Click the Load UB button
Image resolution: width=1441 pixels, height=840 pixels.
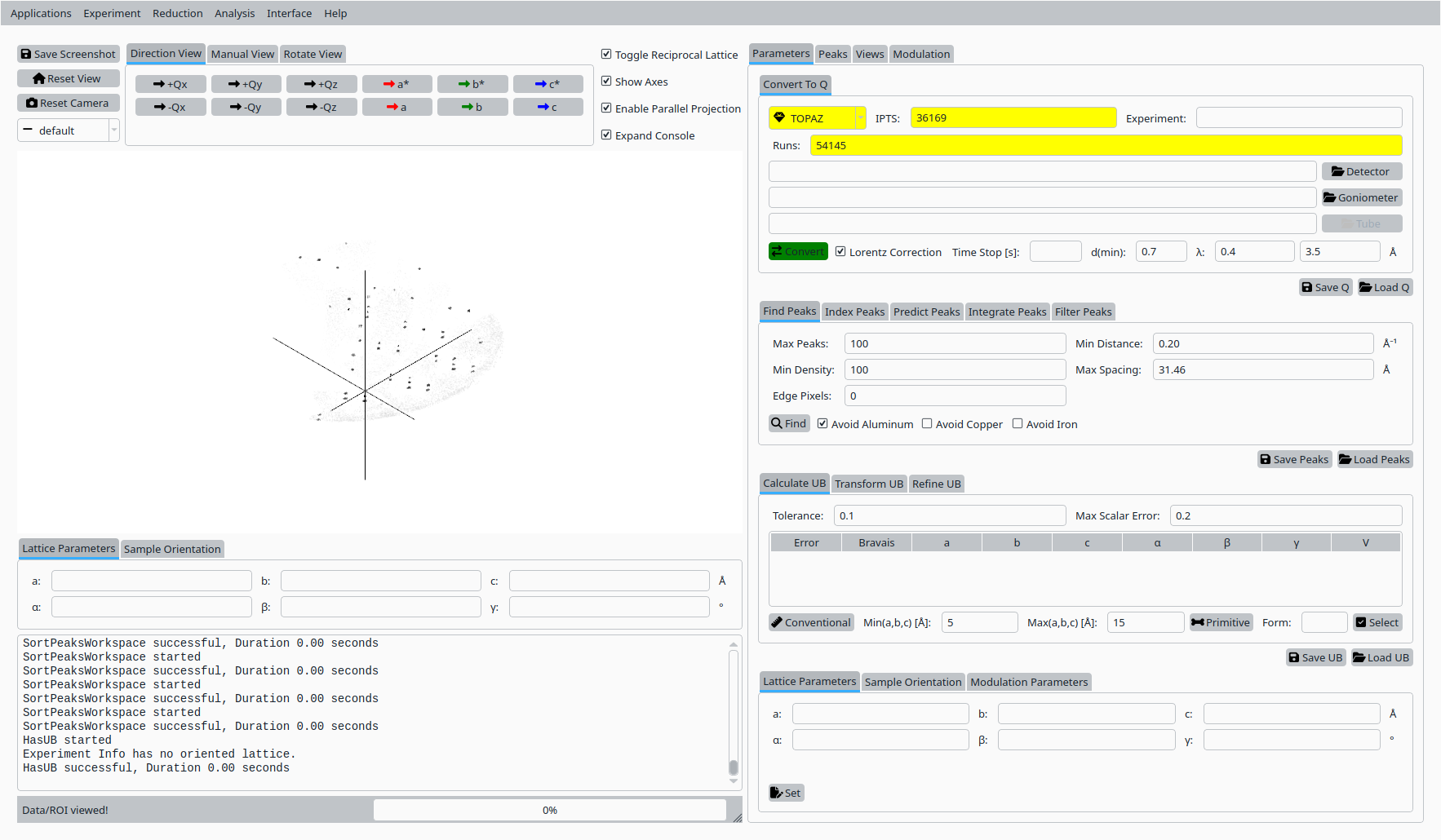(1381, 657)
